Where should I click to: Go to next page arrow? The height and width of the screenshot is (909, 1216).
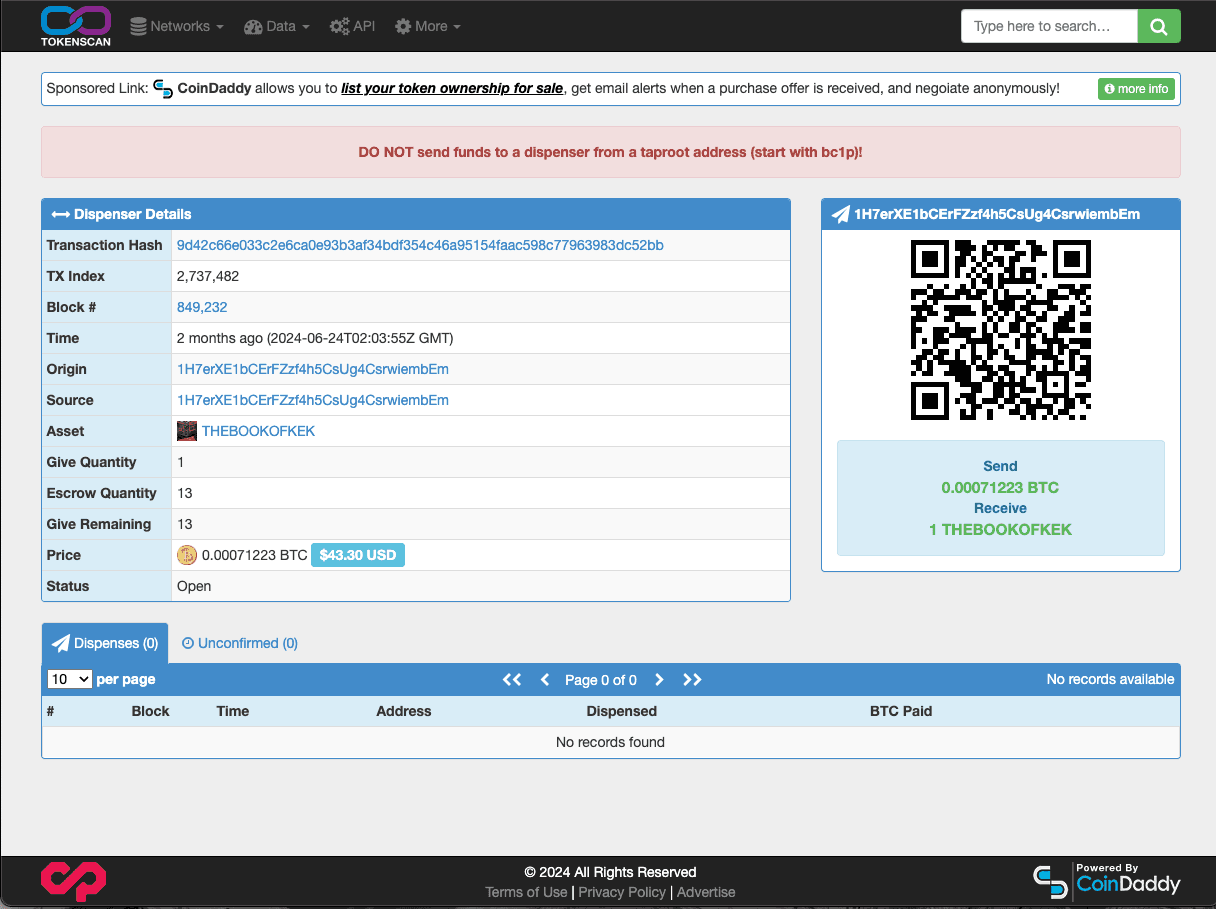tap(659, 679)
